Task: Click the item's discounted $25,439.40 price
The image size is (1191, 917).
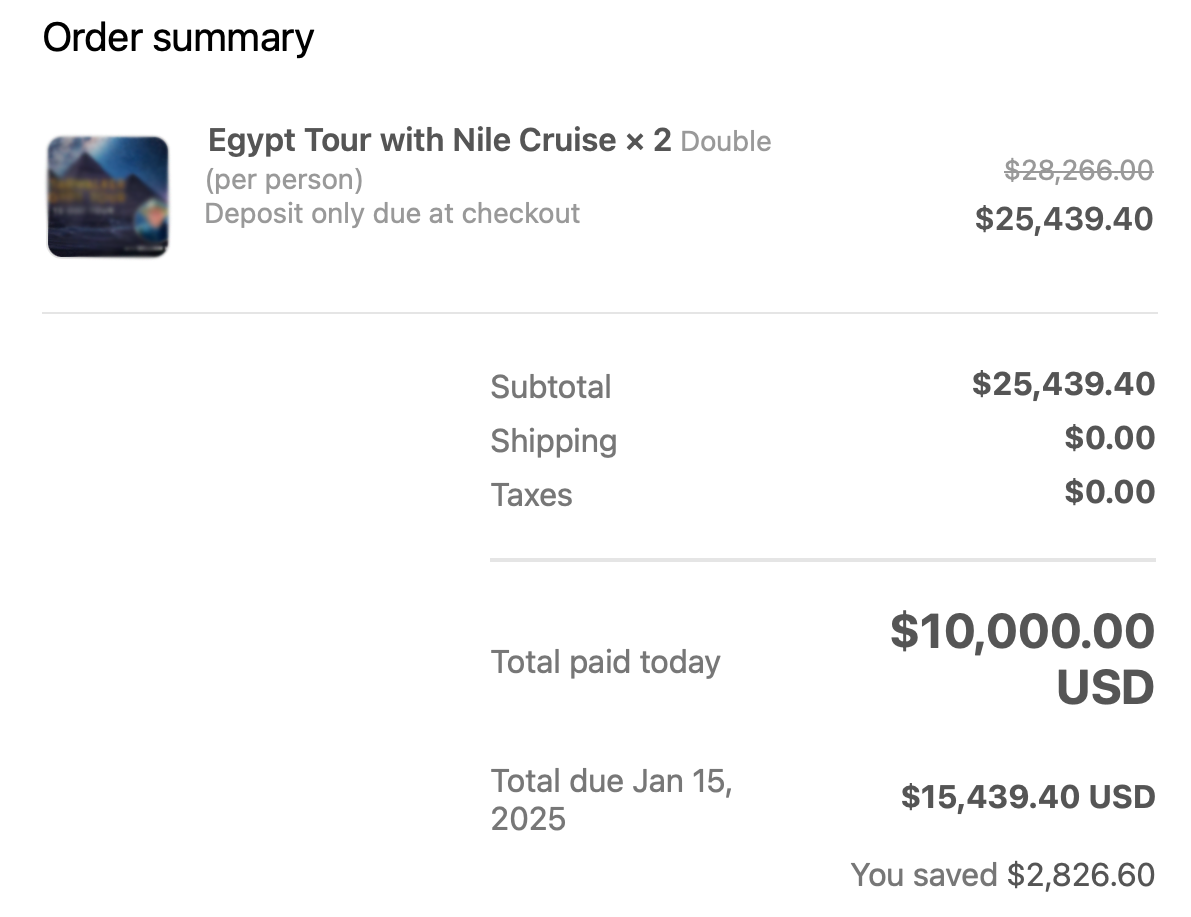Action: (x=1064, y=219)
